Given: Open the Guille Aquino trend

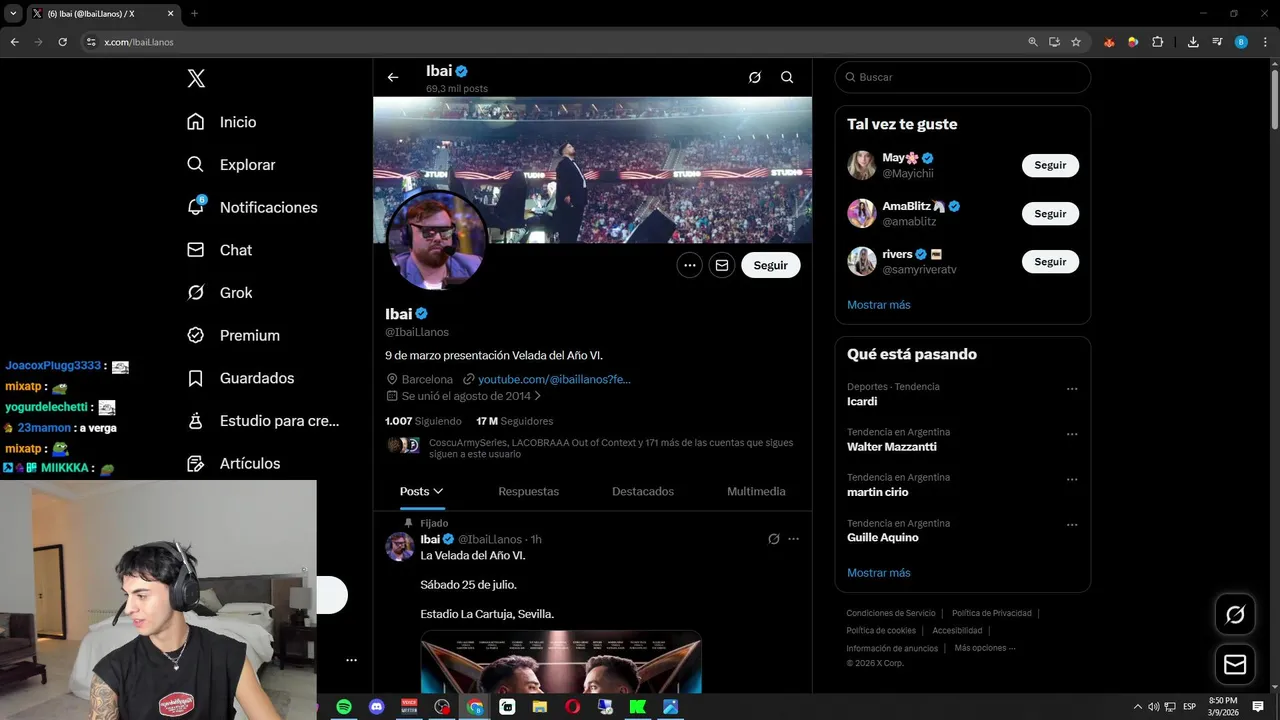Looking at the screenshot, I should click(x=883, y=538).
